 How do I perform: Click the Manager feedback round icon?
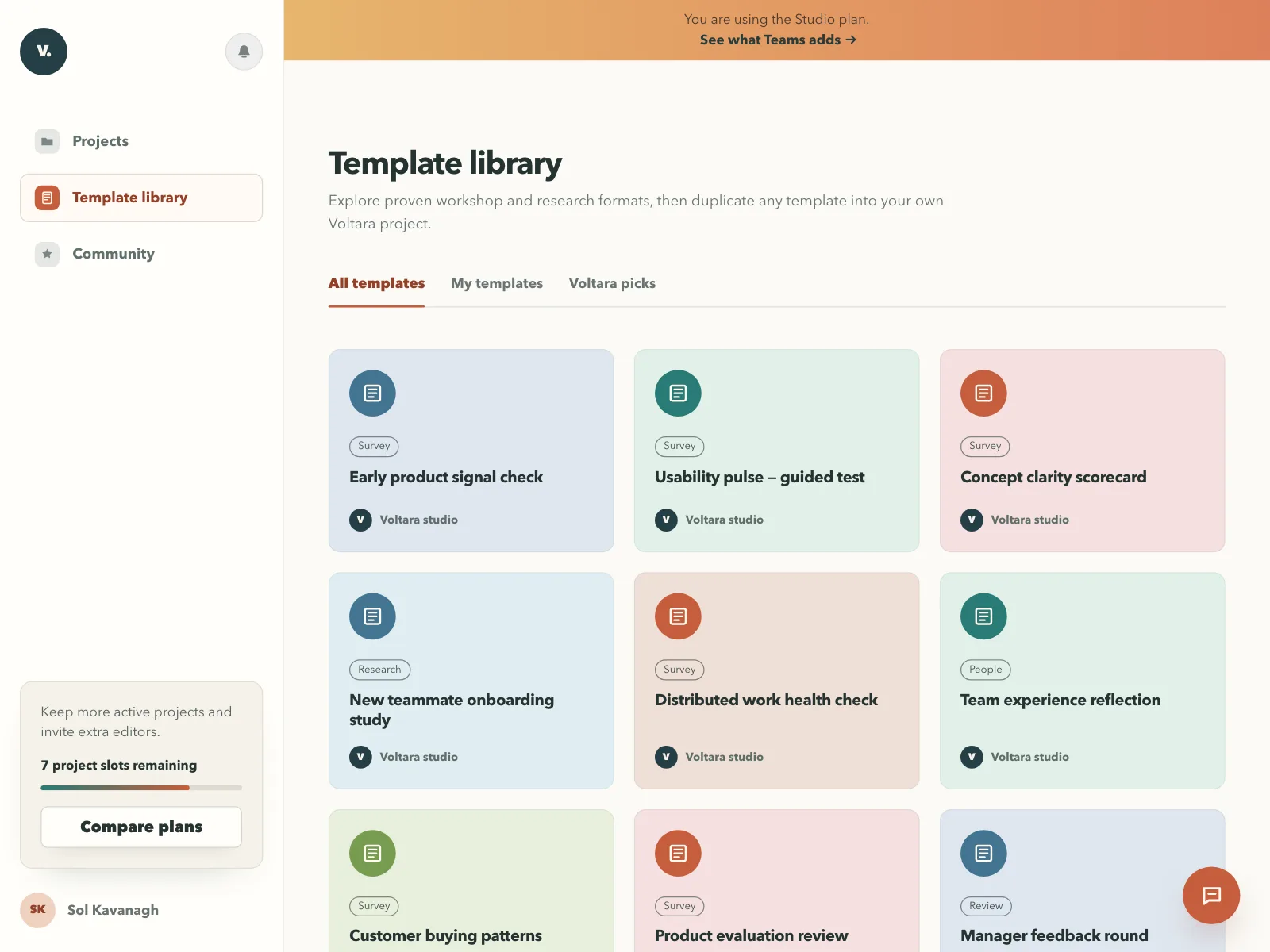[983, 853]
